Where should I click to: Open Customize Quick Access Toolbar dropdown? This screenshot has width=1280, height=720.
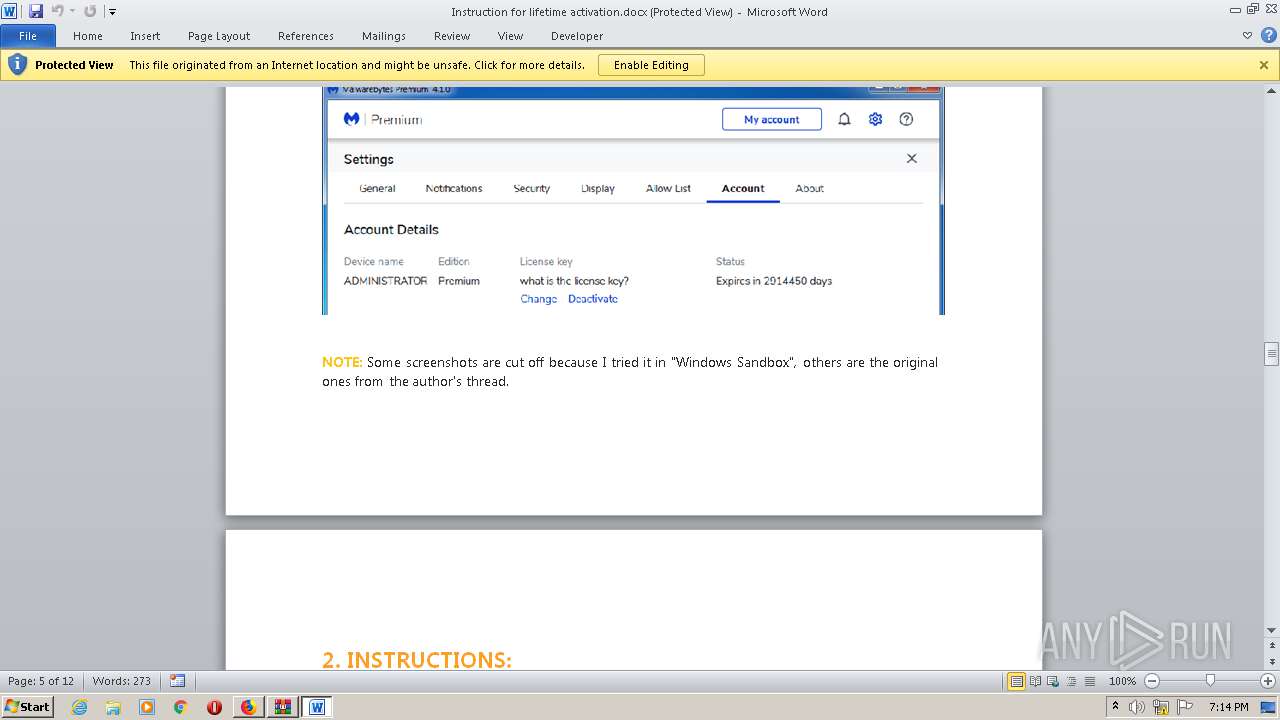click(x=112, y=12)
